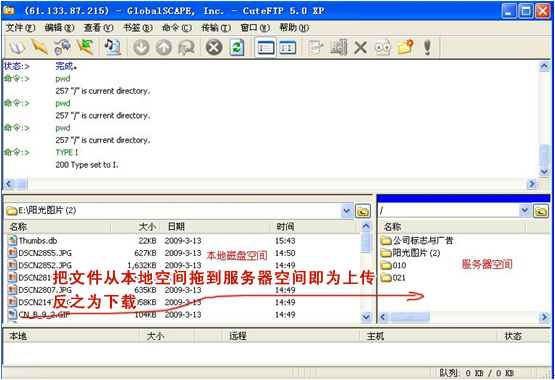Click log pane scroll down arrow
Viewport: 555px width, 380px height.
tap(544, 172)
